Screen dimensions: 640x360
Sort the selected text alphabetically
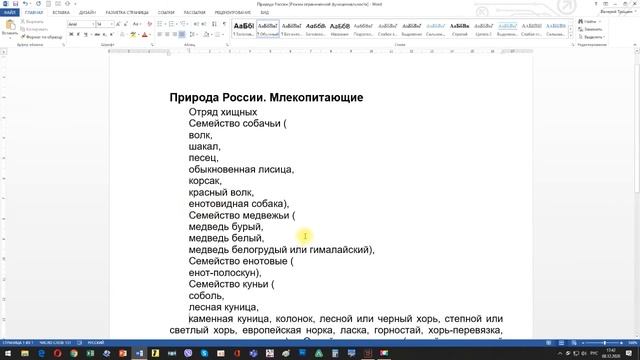[x=214, y=24]
